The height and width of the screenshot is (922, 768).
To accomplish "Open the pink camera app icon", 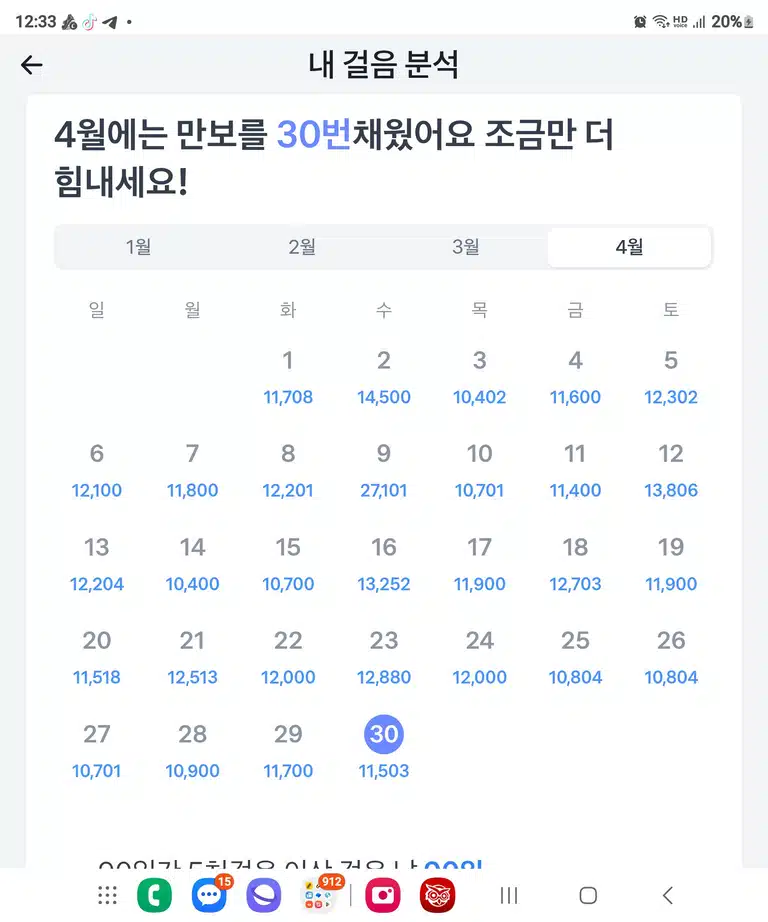I will (383, 896).
